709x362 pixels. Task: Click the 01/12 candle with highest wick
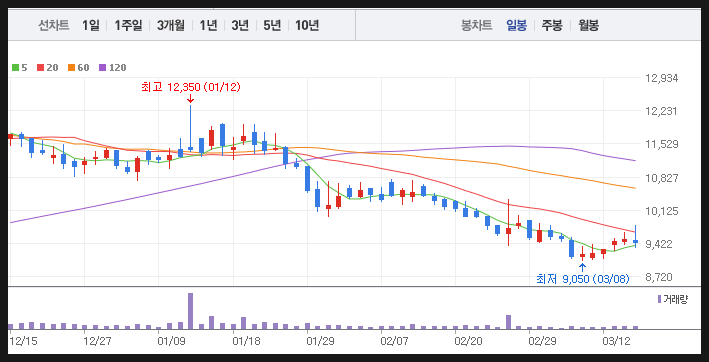click(x=190, y=129)
